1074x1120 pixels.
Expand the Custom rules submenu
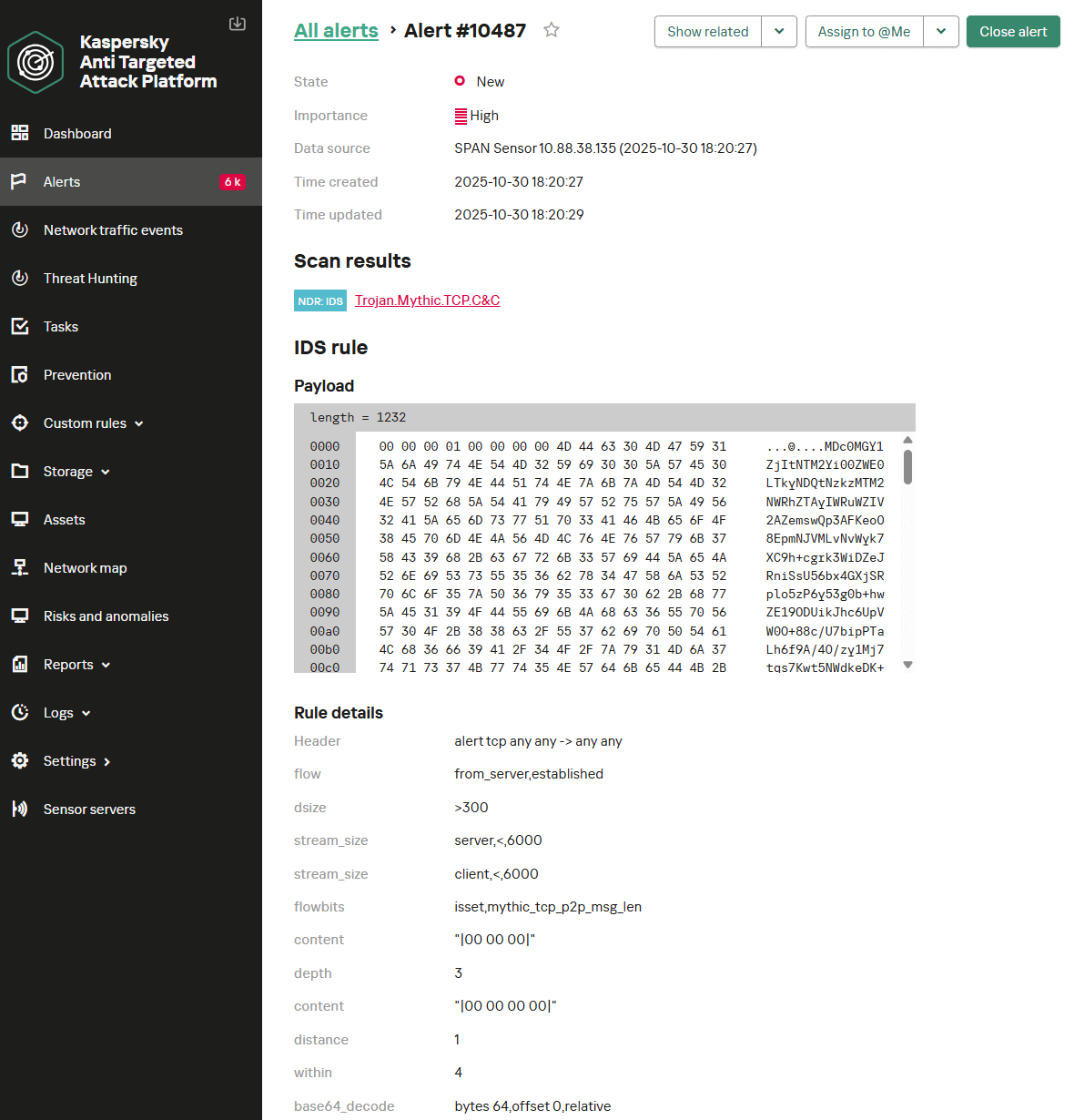tap(139, 423)
